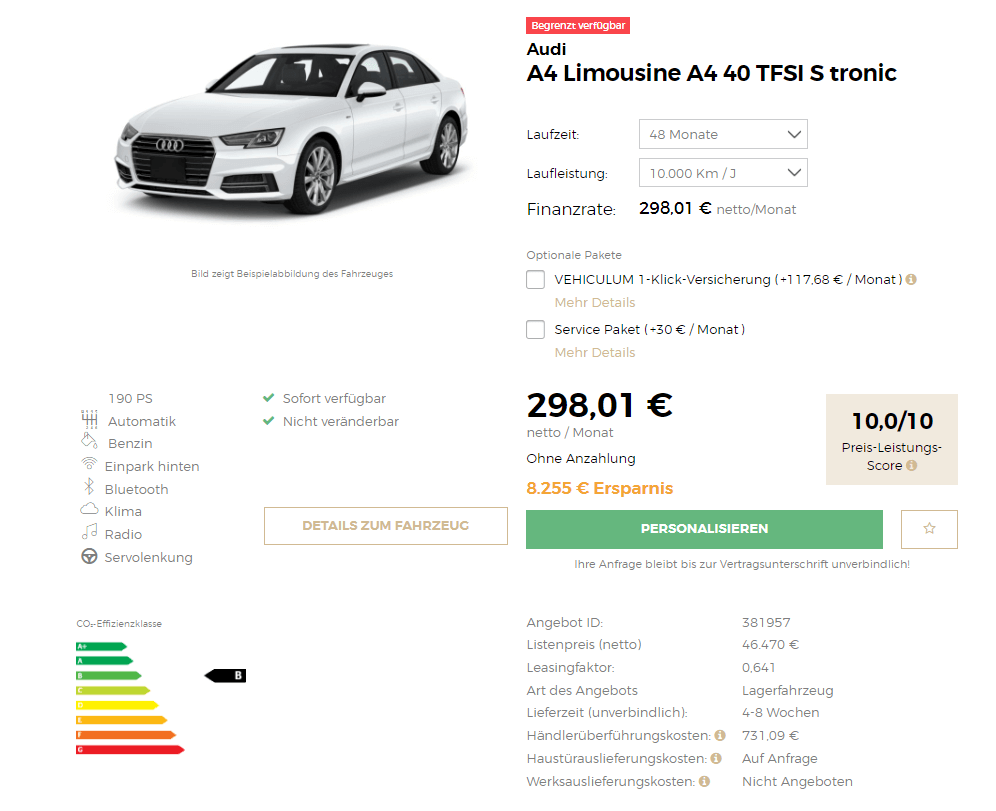Click the Benzin fuel icon

90,441
